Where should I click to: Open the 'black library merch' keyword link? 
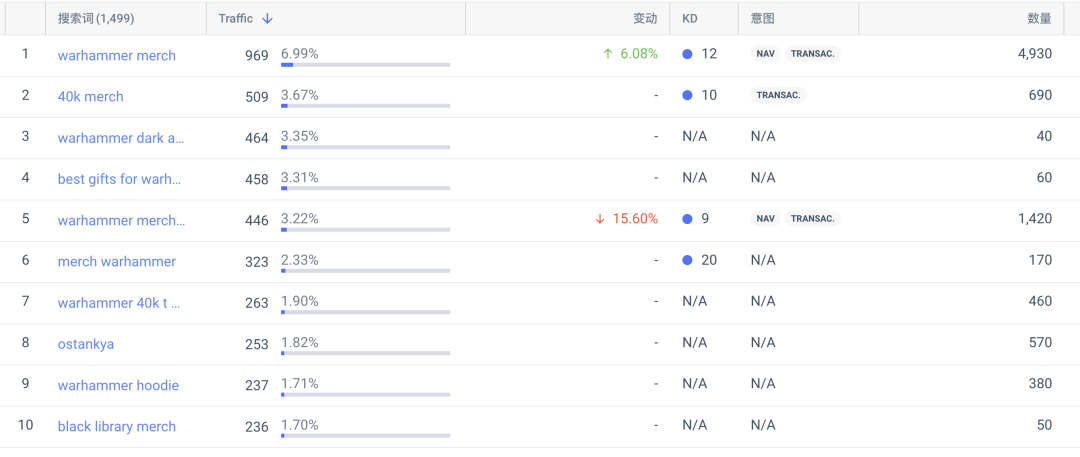tap(116, 427)
